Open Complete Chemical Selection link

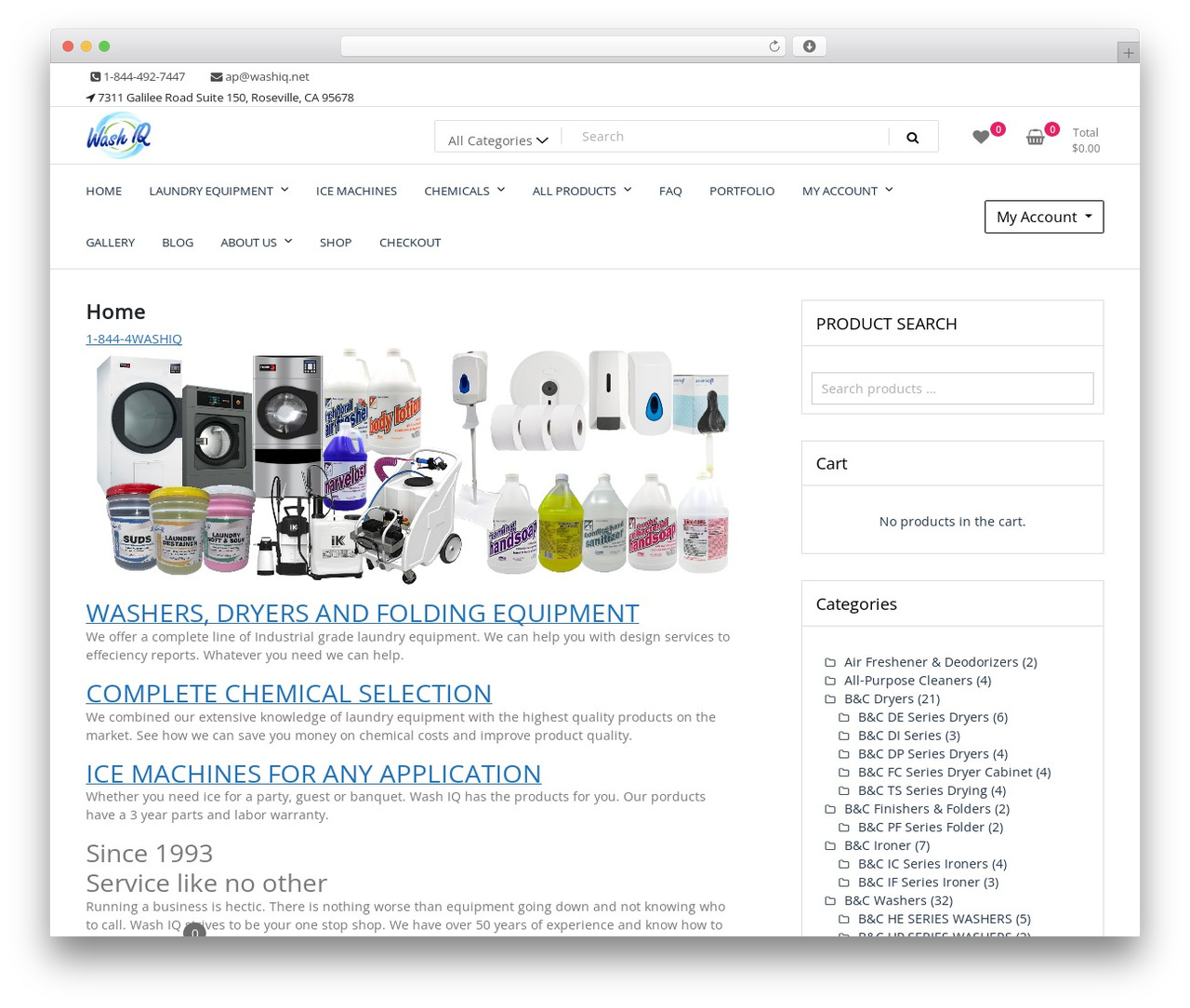pyautogui.click(x=289, y=693)
